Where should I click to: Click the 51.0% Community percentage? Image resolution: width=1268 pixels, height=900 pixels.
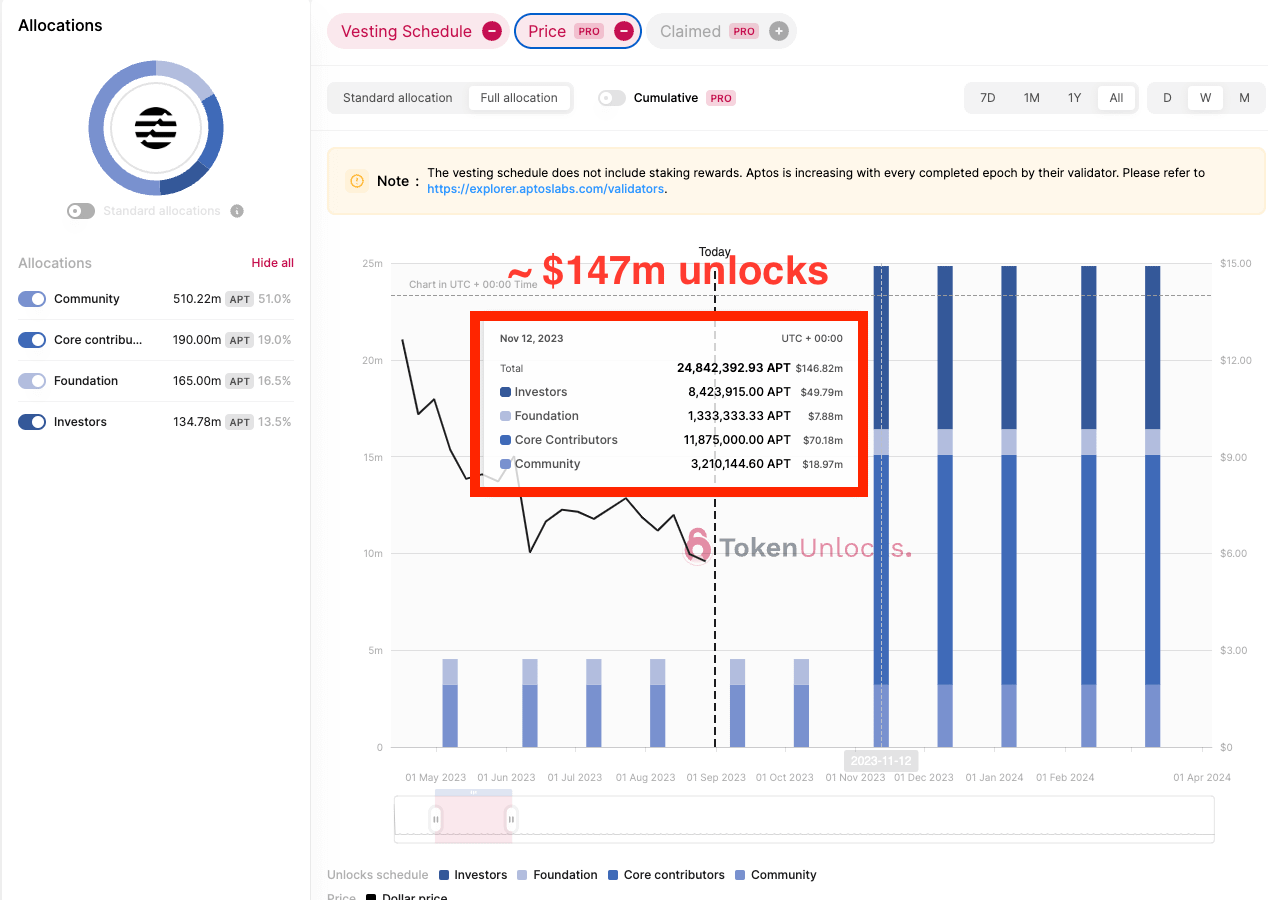coord(275,299)
